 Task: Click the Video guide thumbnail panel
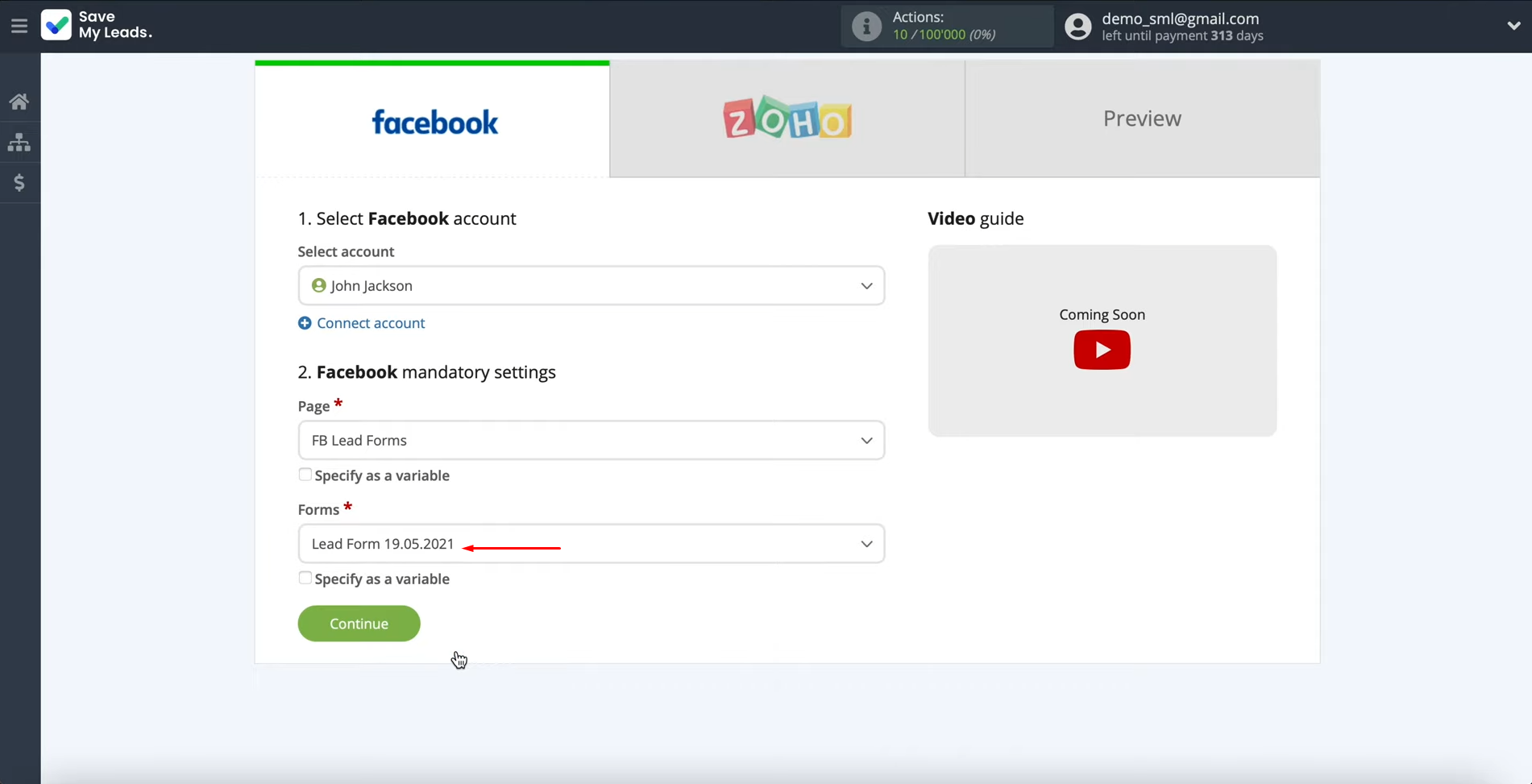pyautogui.click(x=1102, y=341)
